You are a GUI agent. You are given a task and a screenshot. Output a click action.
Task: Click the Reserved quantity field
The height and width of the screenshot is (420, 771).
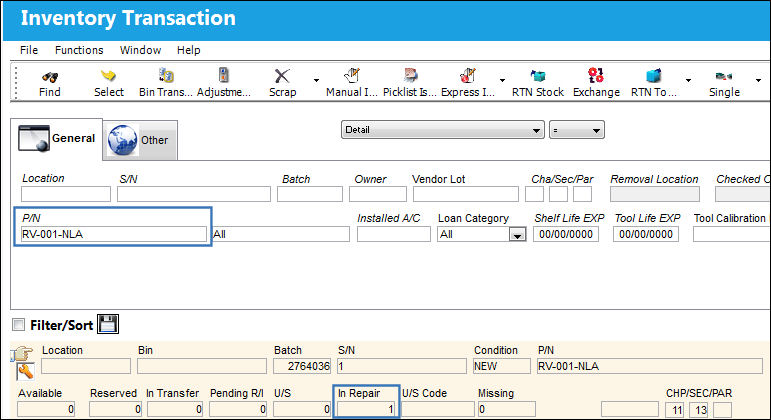(115, 409)
